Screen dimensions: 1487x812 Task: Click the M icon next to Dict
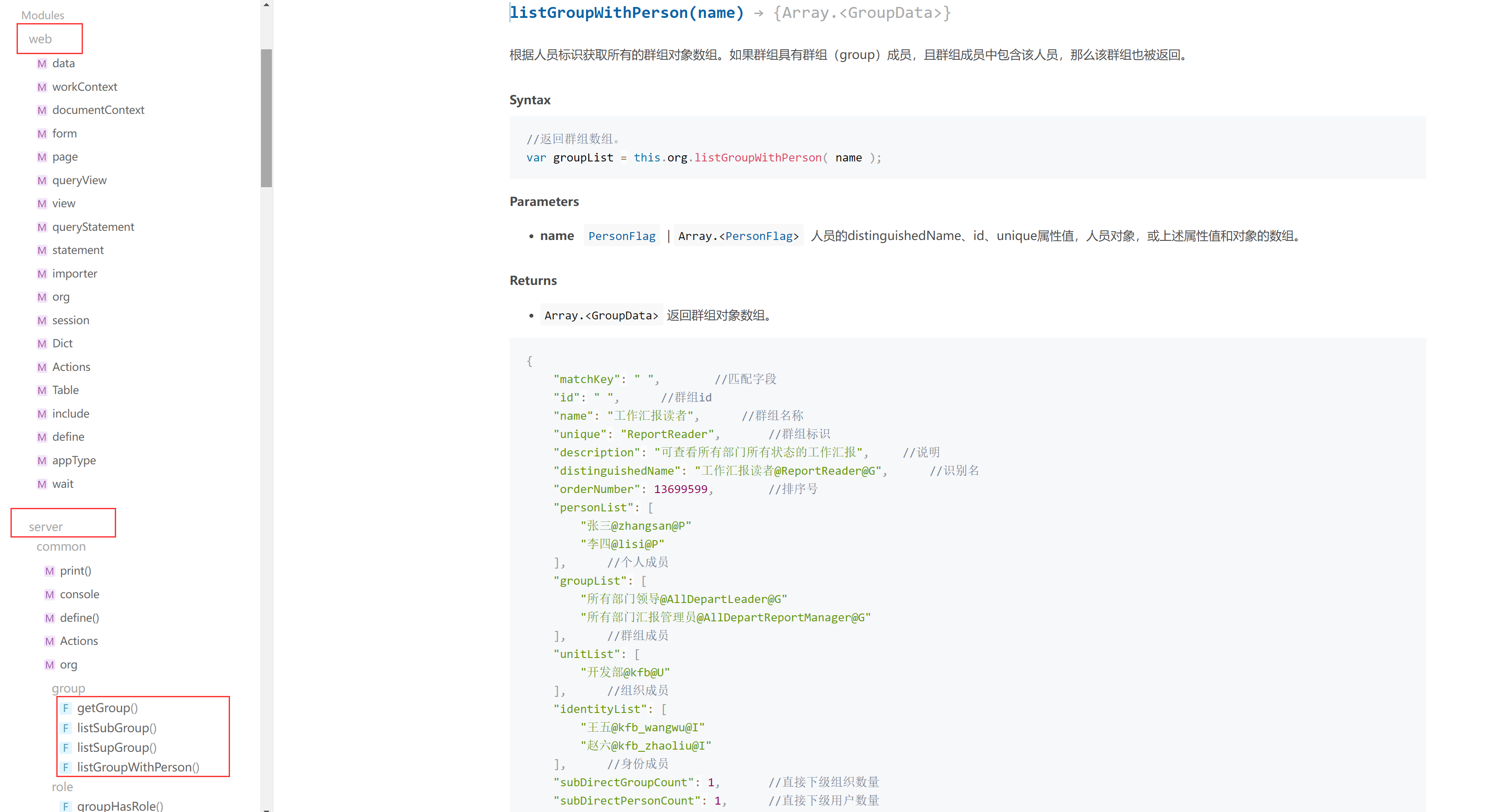point(41,344)
